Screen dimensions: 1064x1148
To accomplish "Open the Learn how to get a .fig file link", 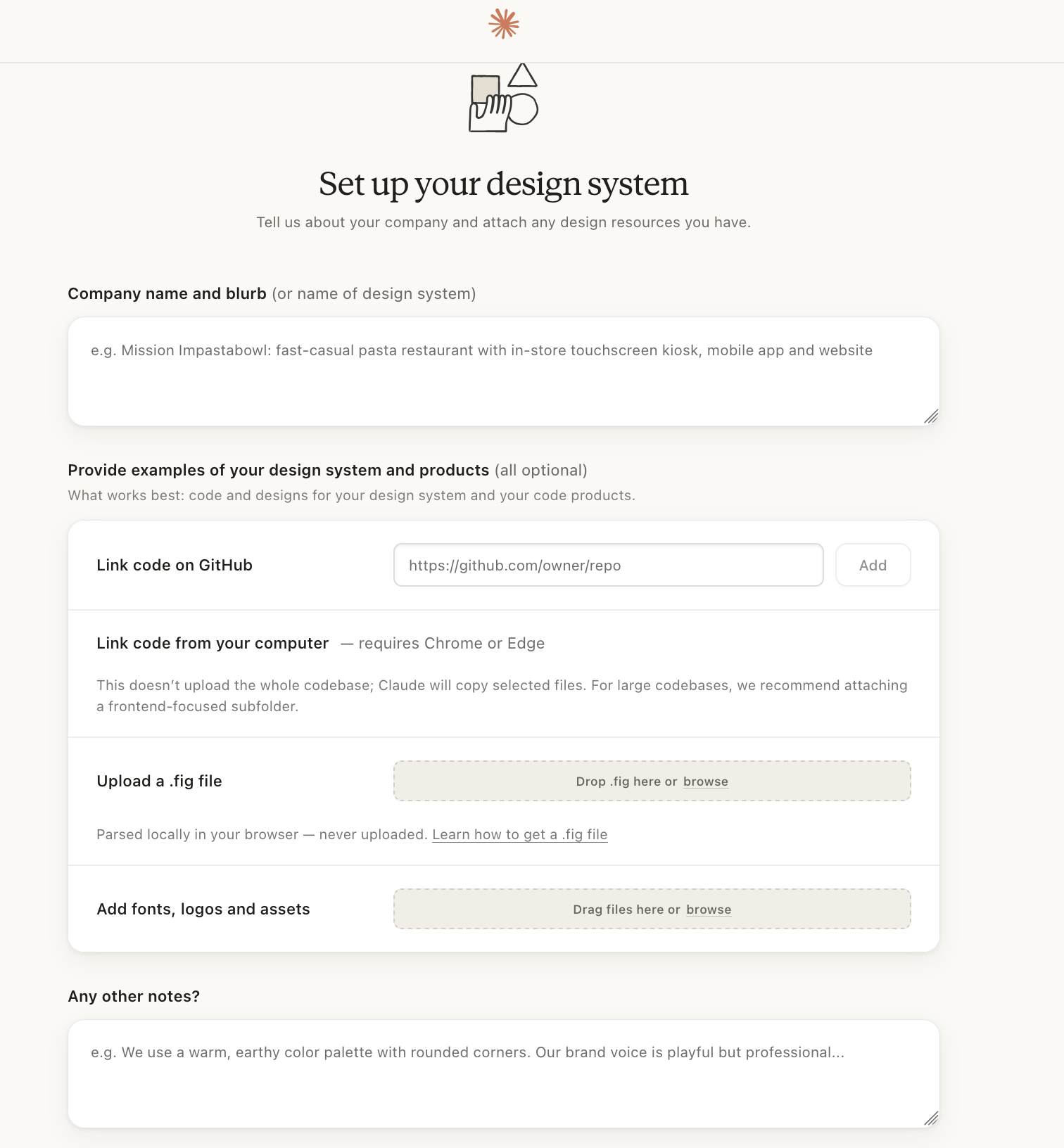I will [x=520, y=834].
